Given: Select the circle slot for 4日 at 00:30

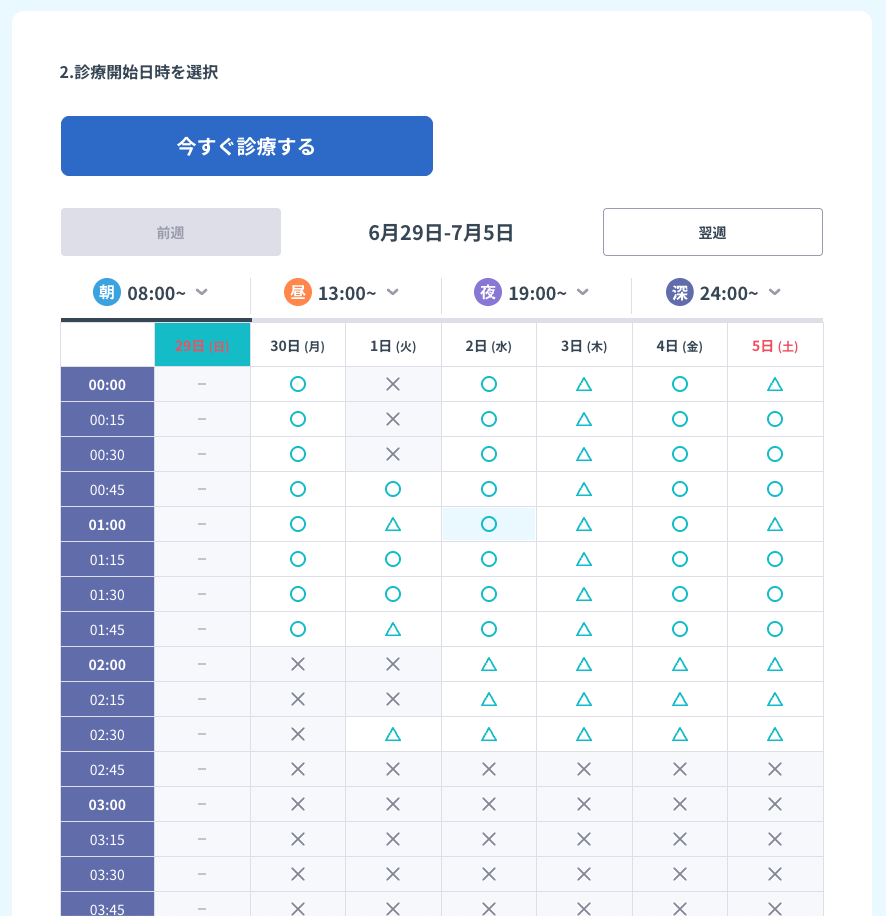Looking at the screenshot, I should [680, 454].
